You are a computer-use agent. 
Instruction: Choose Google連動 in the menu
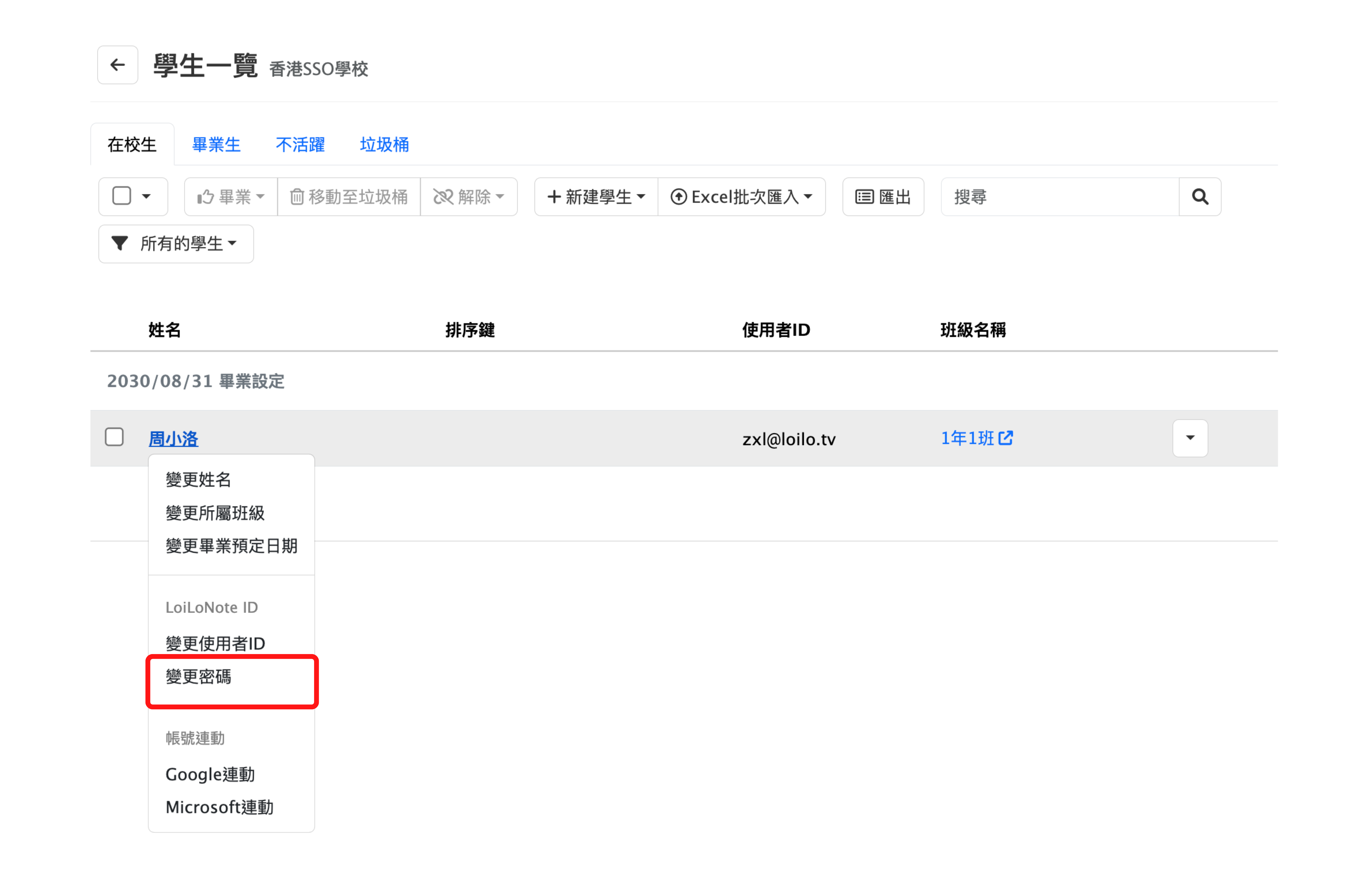click(210, 774)
